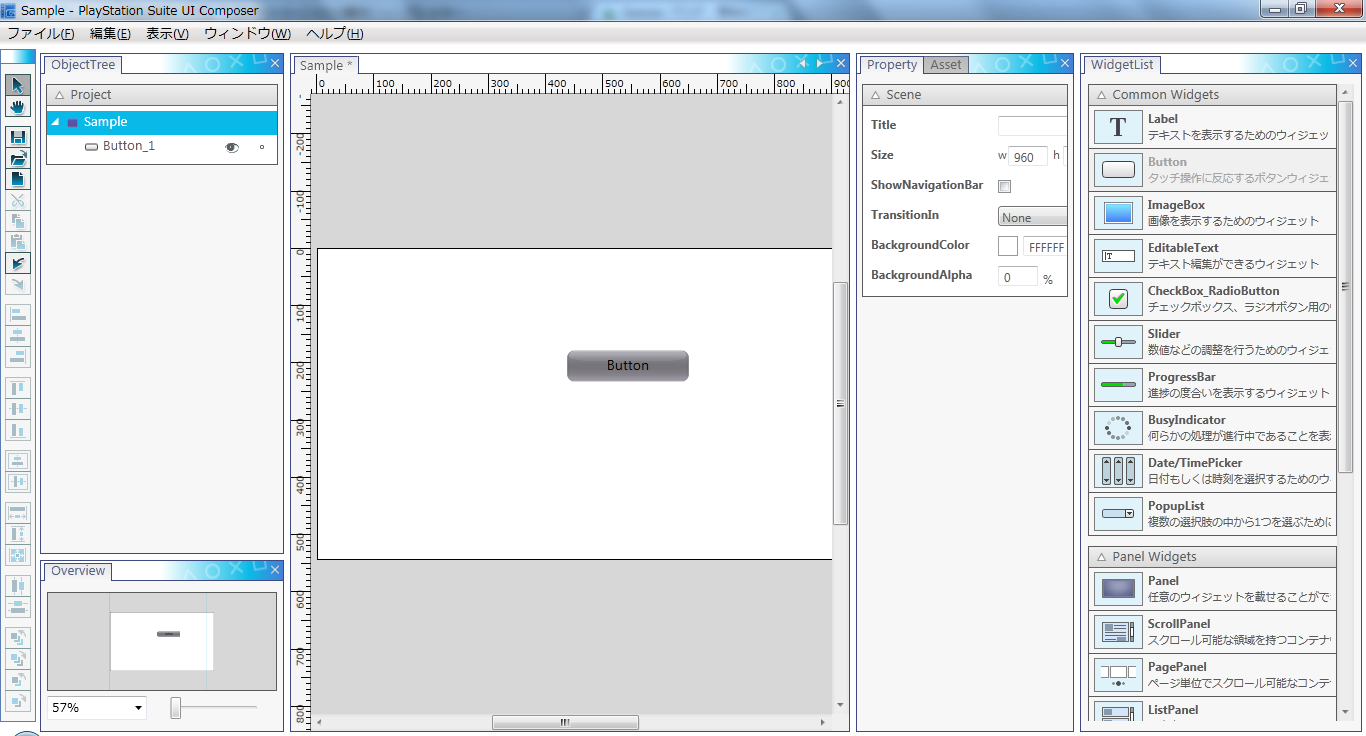Screen dimensions: 1366x736
Task: Enable the ShowNavigationBar checkbox
Action: pos(1005,186)
